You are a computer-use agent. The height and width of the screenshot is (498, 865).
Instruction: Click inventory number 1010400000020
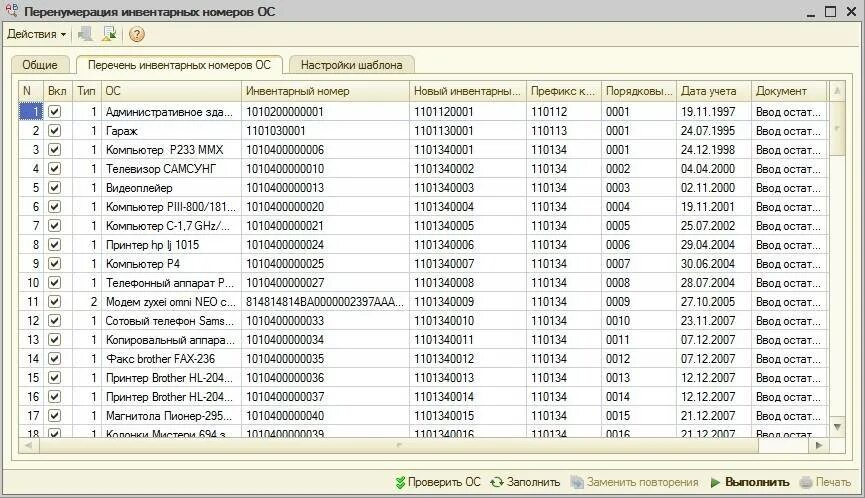tap(325, 207)
